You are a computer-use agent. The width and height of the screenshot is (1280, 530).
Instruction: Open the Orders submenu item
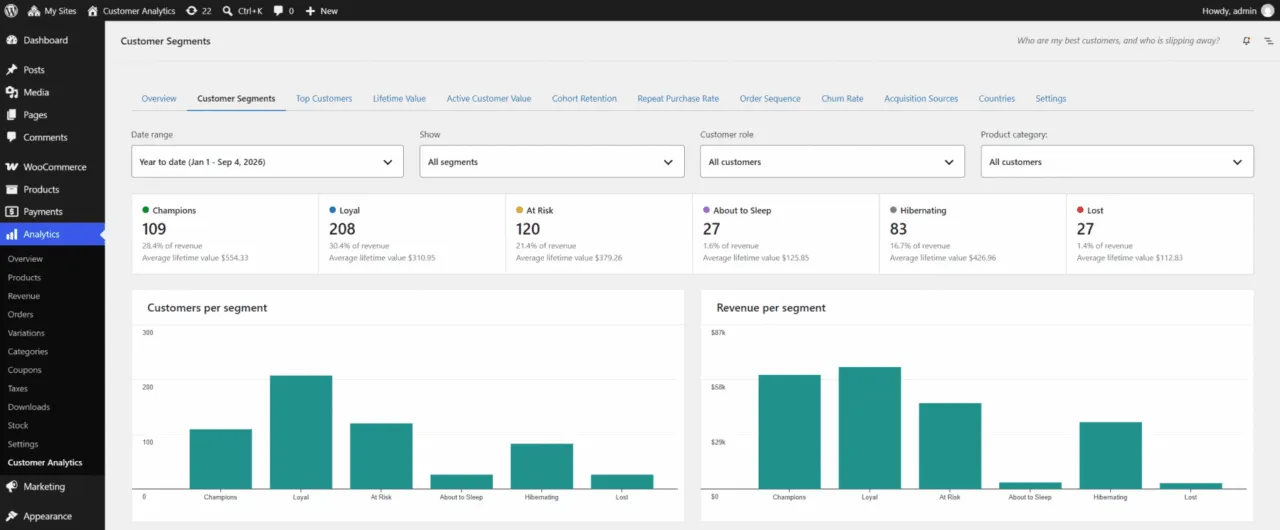point(20,314)
